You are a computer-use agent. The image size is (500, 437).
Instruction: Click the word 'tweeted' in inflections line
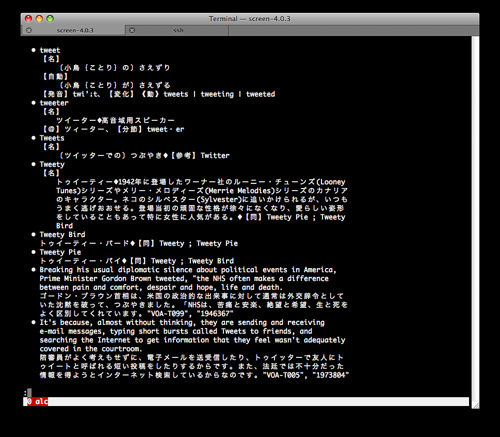click(x=261, y=94)
